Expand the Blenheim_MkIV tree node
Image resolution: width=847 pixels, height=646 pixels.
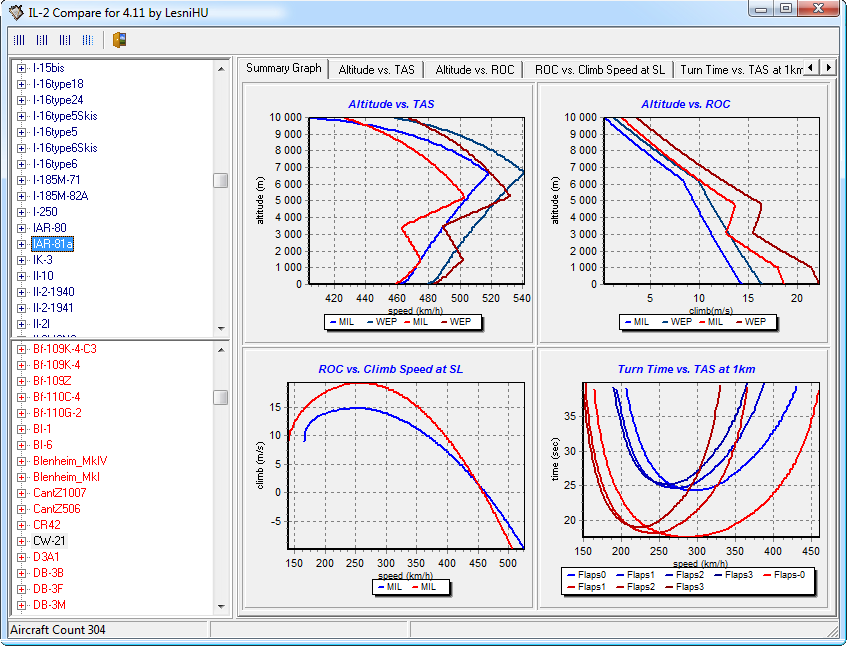coord(22,461)
